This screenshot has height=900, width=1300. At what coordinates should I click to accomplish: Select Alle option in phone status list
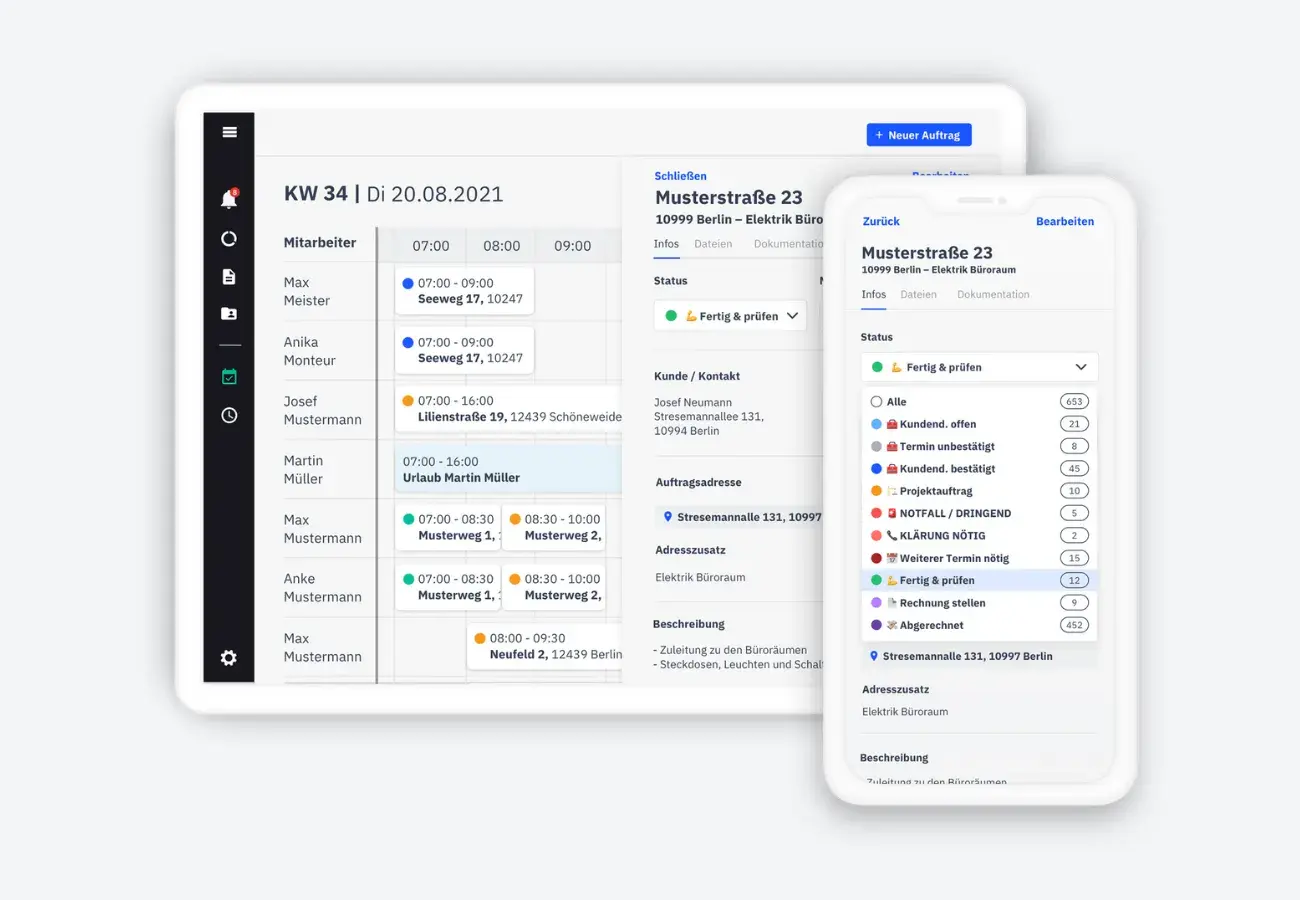(x=980, y=401)
